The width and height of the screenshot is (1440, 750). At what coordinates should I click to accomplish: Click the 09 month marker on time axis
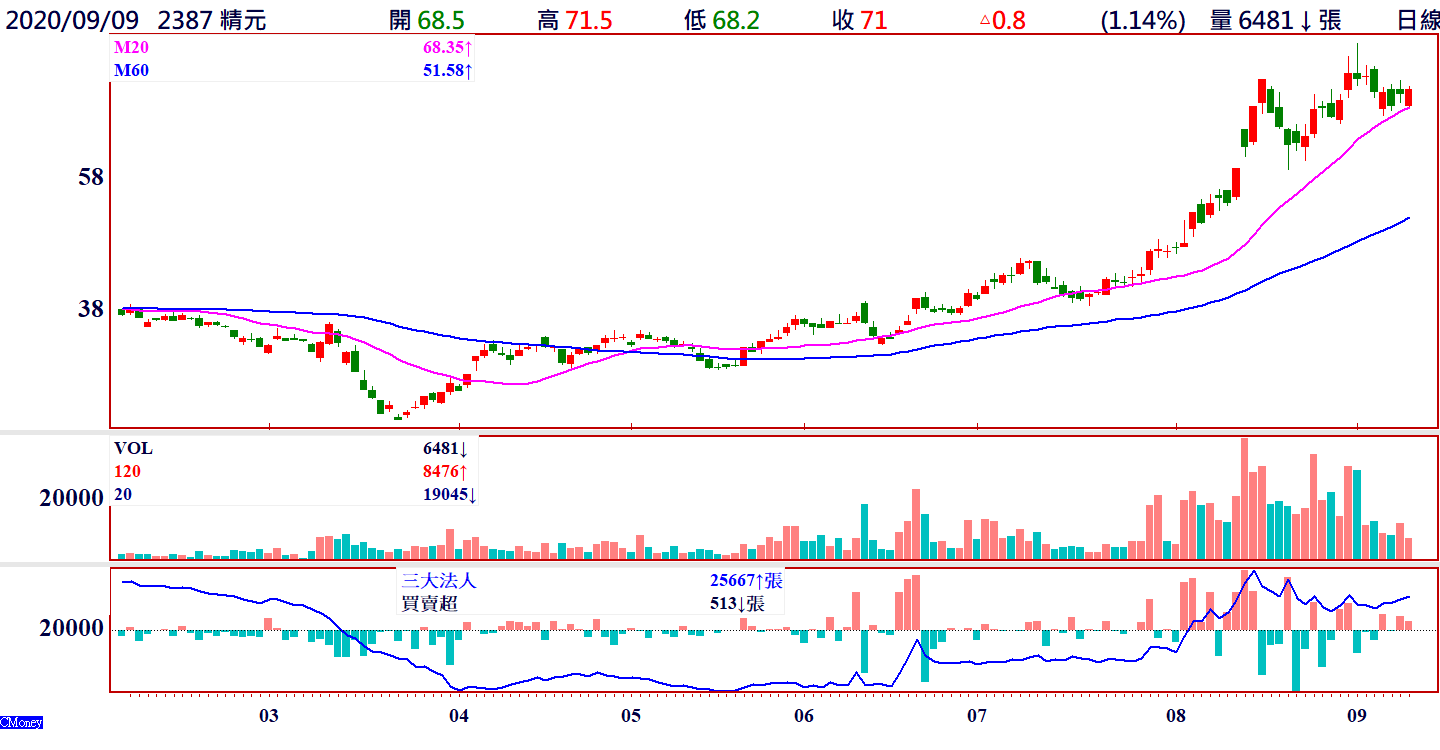pyautogui.click(x=1356, y=716)
